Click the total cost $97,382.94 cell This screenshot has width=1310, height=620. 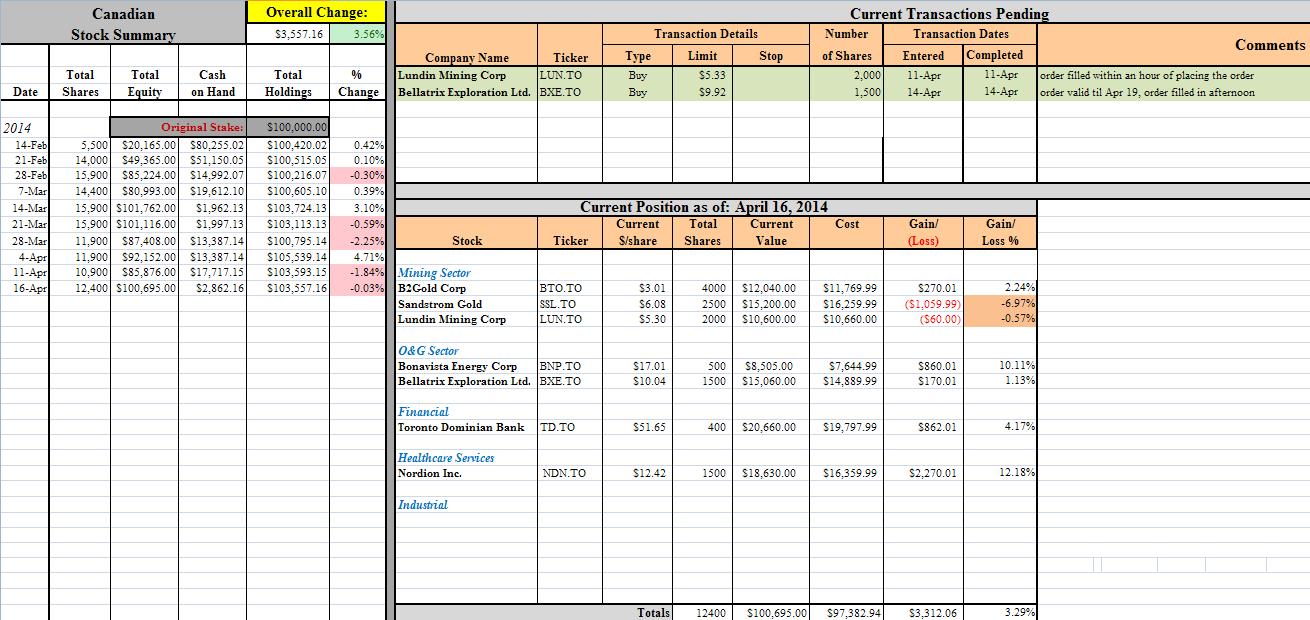click(847, 612)
